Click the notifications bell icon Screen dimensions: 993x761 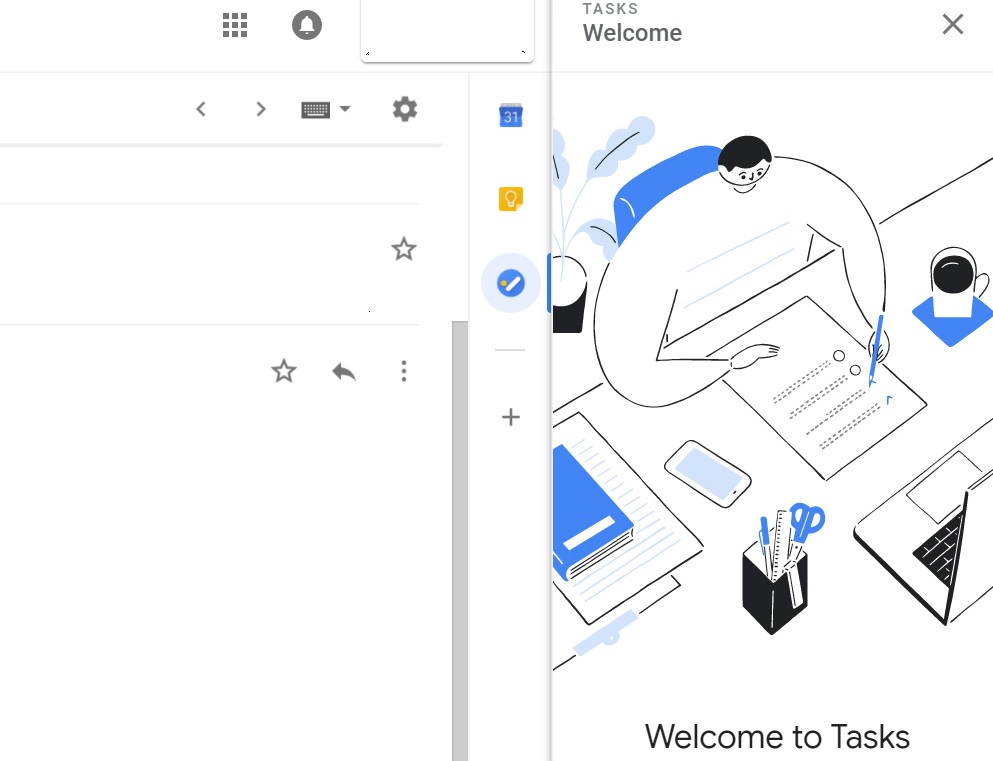point(307,26)
